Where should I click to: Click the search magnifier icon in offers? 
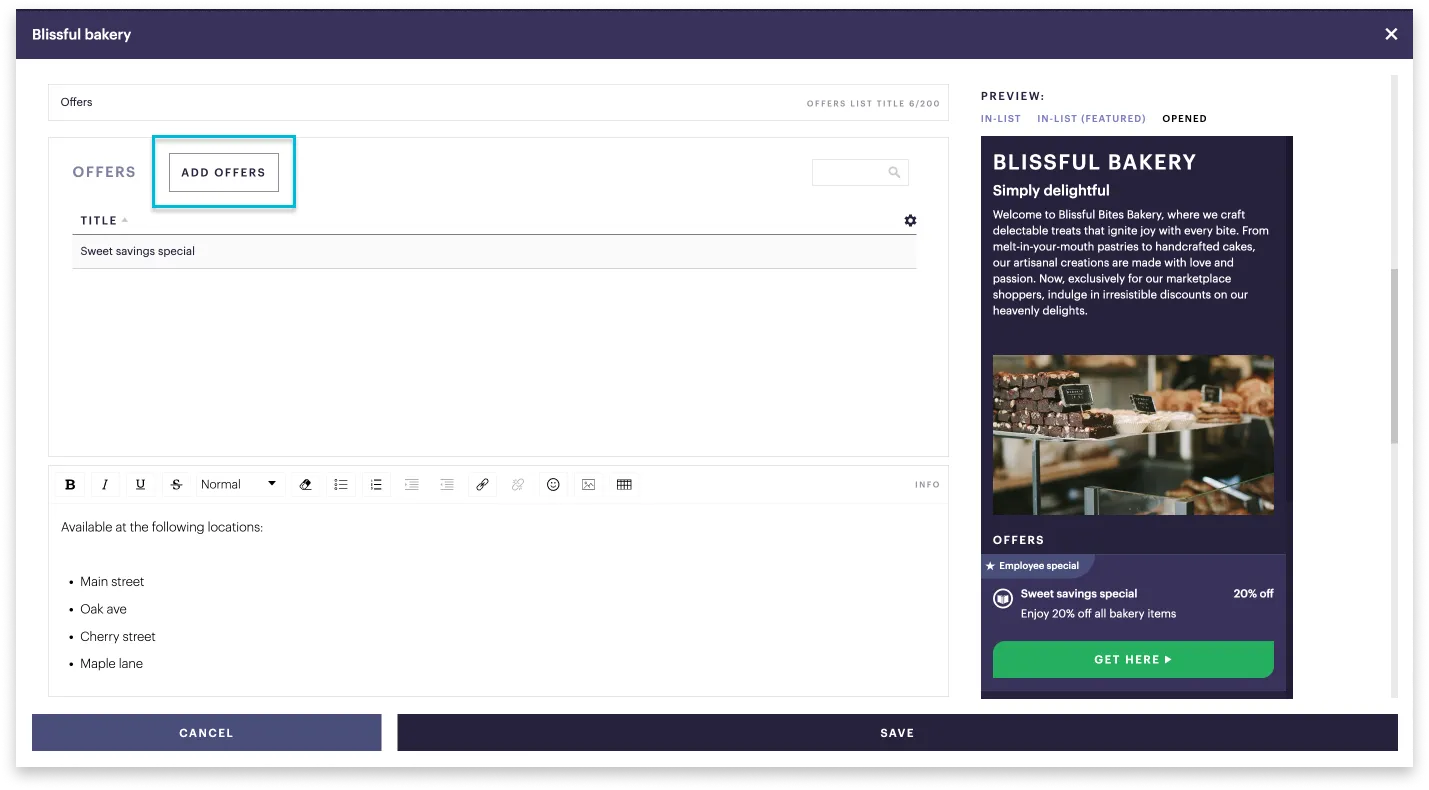click(894, 173)
